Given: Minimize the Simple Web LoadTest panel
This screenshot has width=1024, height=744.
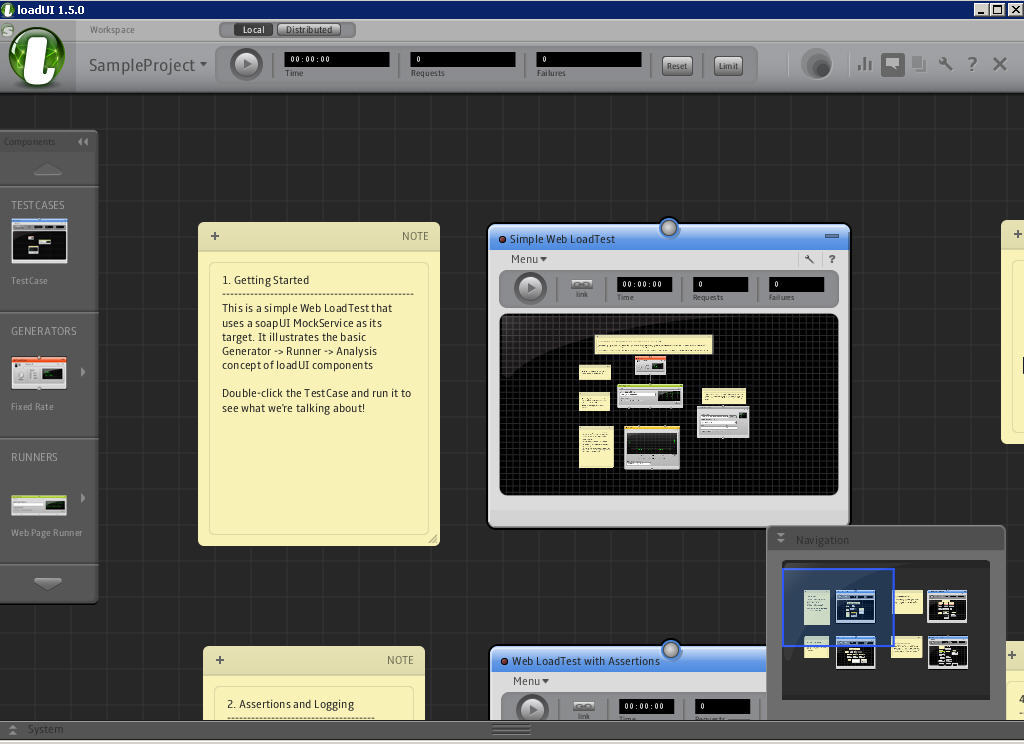Looking at the screenshot, I should tap(832, 236).
